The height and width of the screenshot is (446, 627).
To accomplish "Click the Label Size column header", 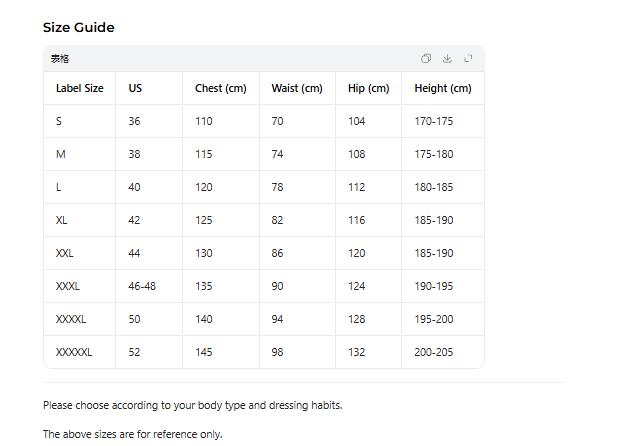I will point(80,88).
